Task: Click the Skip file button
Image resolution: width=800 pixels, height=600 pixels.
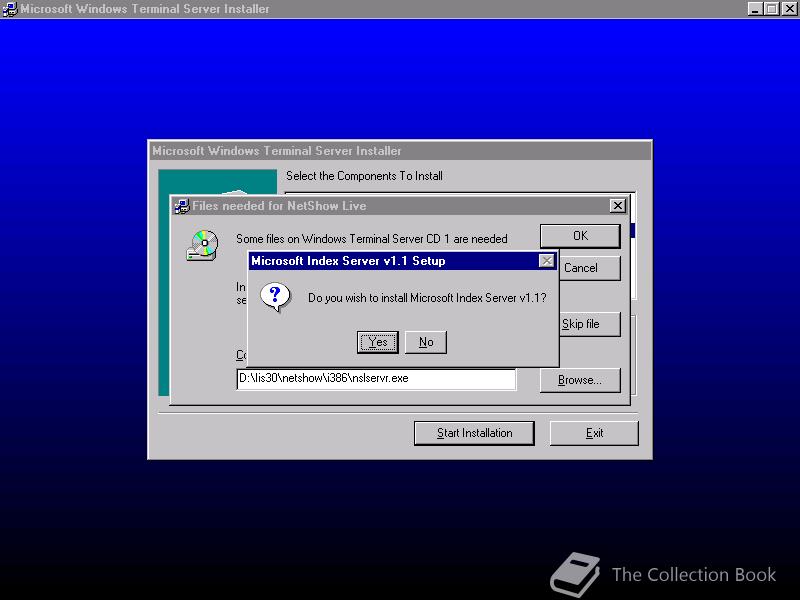Action: (590, 324)
